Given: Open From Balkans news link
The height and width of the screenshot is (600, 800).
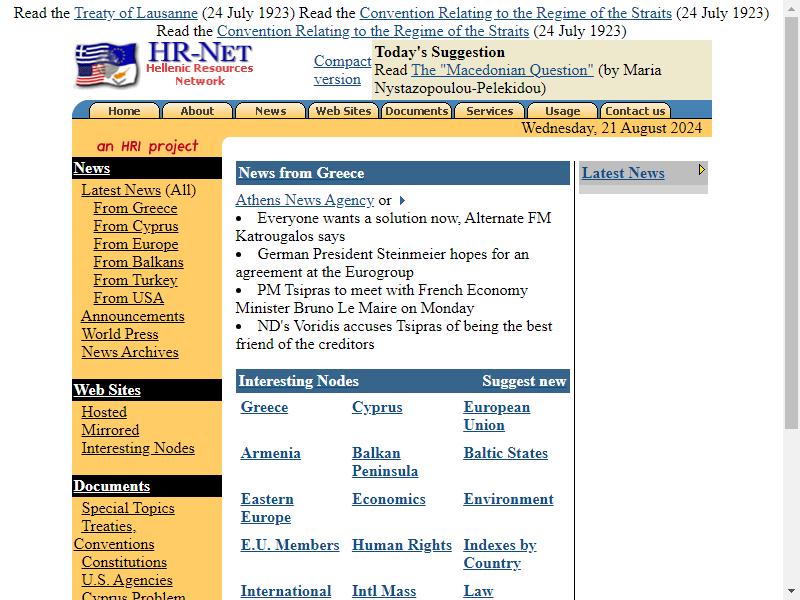Looking at the screenshot, I should (138, 262).
